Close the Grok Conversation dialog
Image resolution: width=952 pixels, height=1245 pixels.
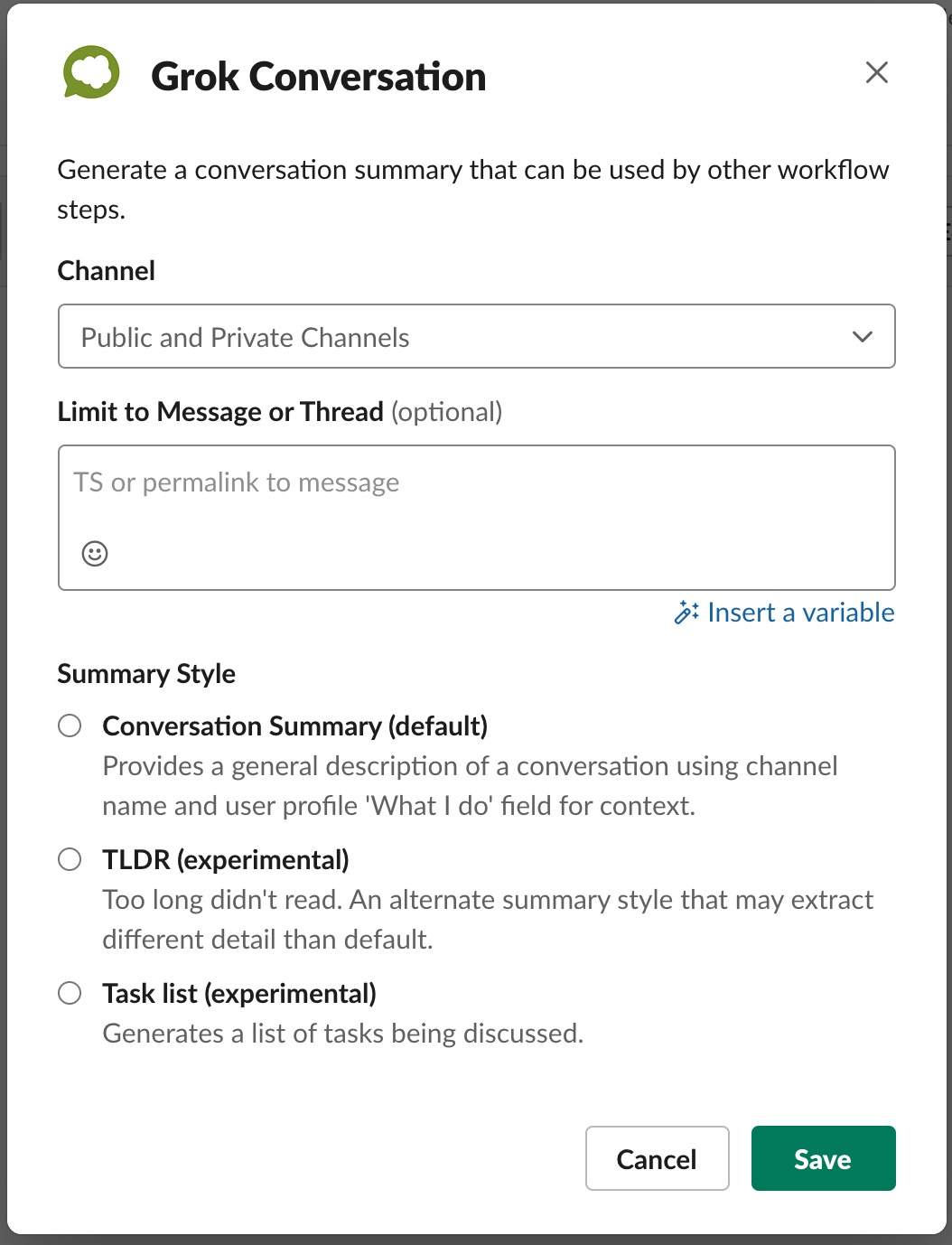pyautogui.click(x=876, y=73)
